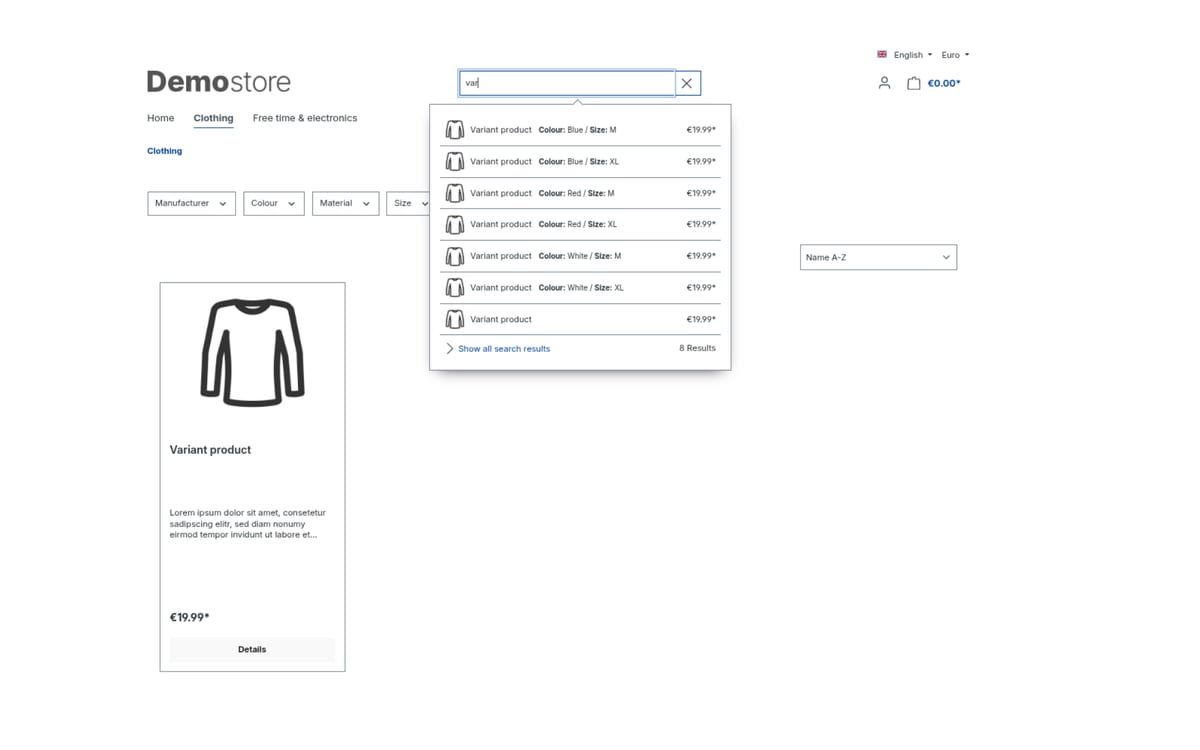Open the Material filter dropdown
This screenshot has height=750, width=1200.
(345, 203)
